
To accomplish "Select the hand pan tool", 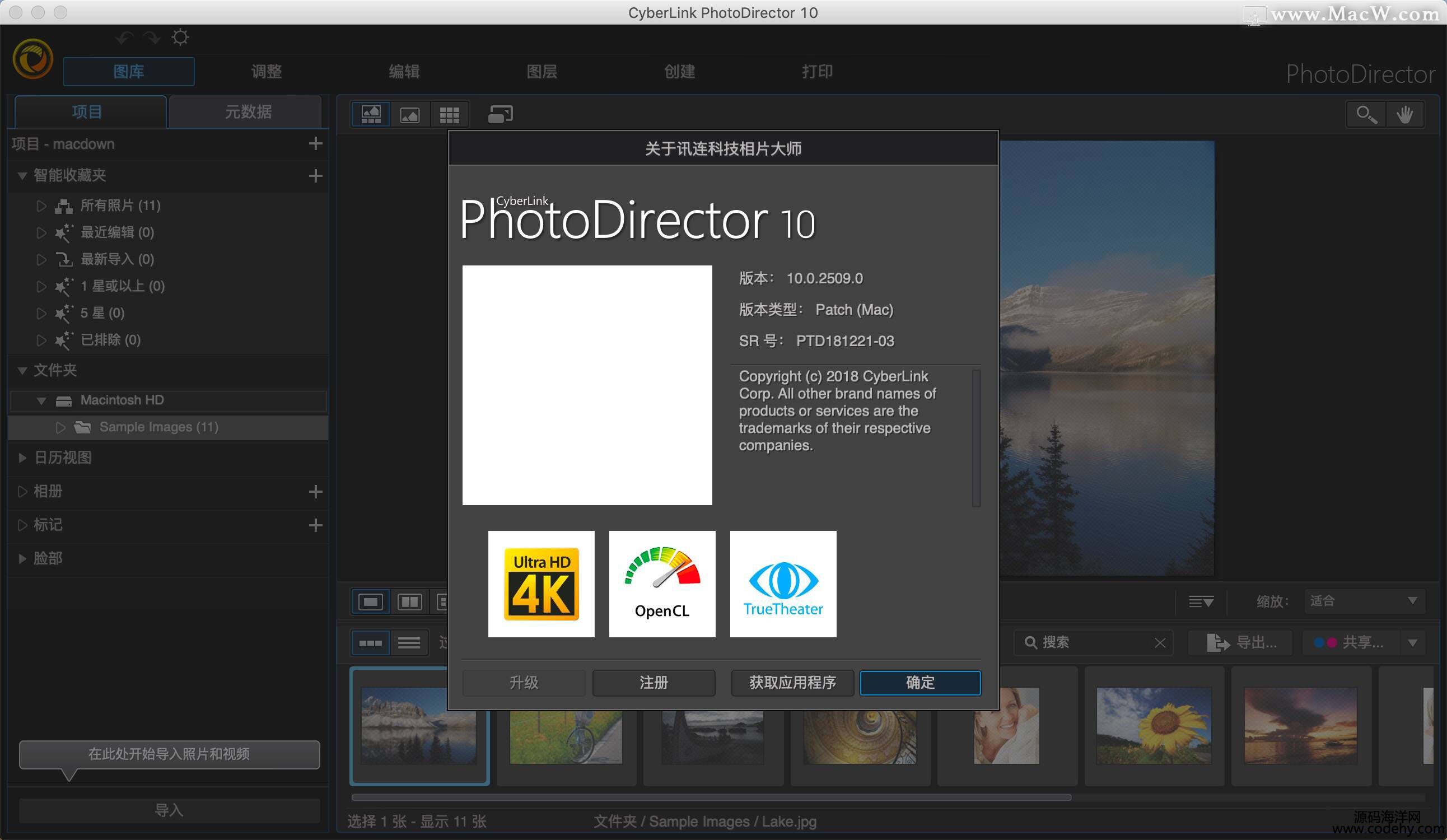I will (1405, 114).
